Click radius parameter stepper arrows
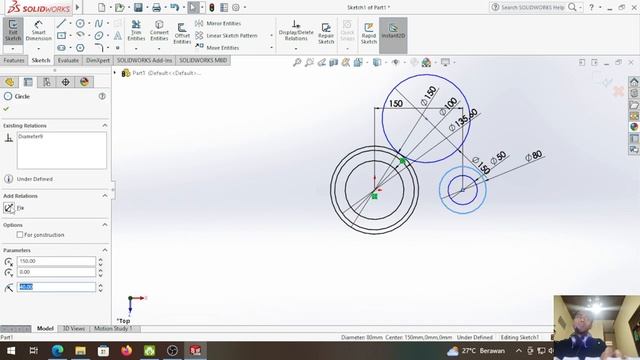 pos(100,287)
